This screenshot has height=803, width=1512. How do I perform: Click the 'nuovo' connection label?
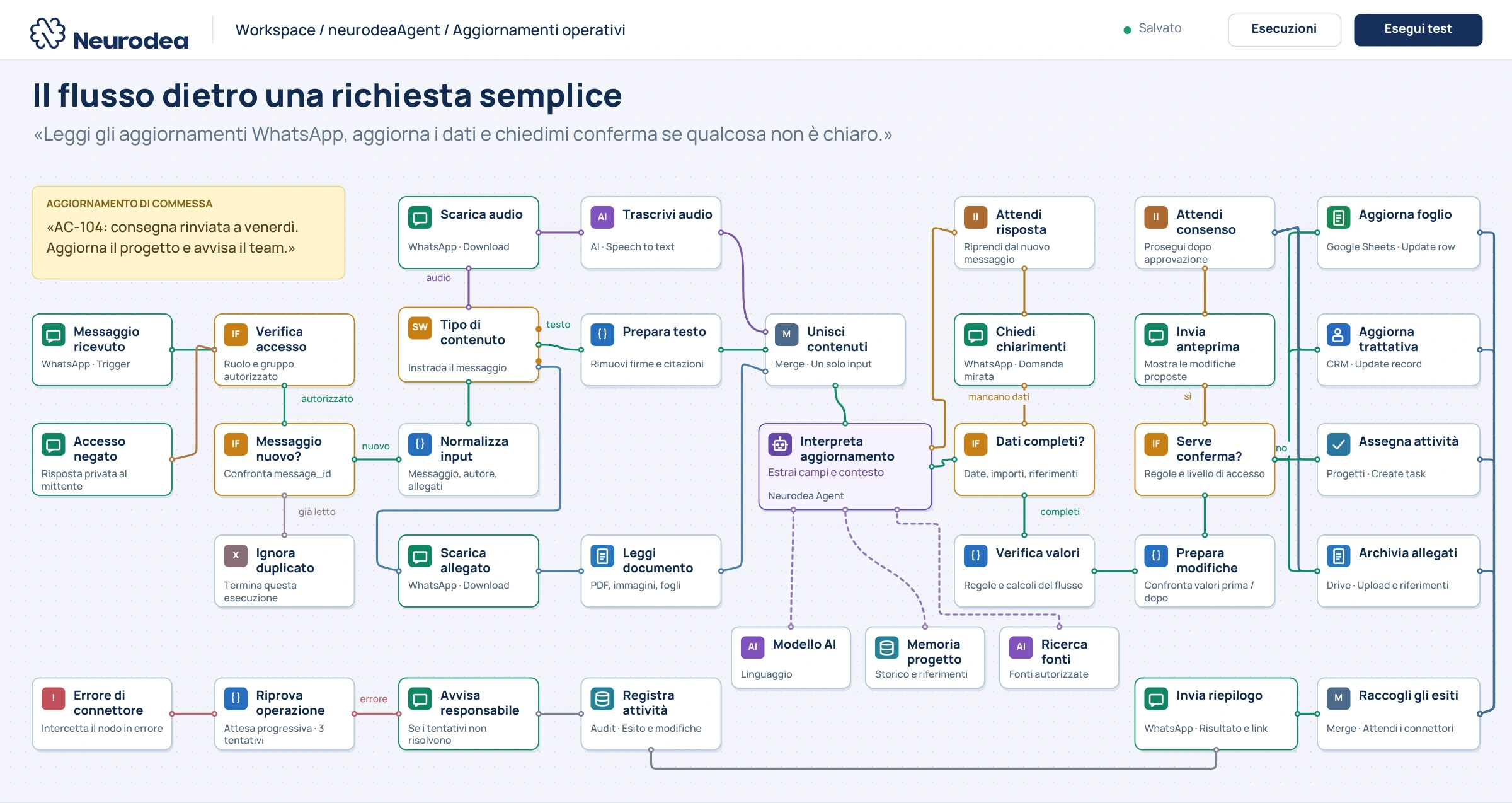(375, 446)
